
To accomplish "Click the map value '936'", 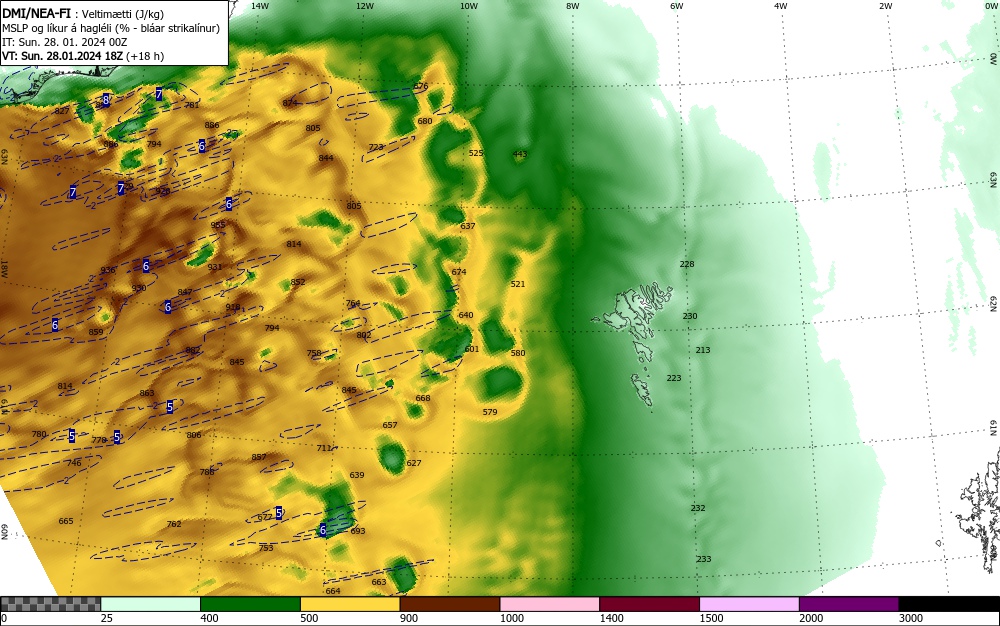I will [108, 270].
